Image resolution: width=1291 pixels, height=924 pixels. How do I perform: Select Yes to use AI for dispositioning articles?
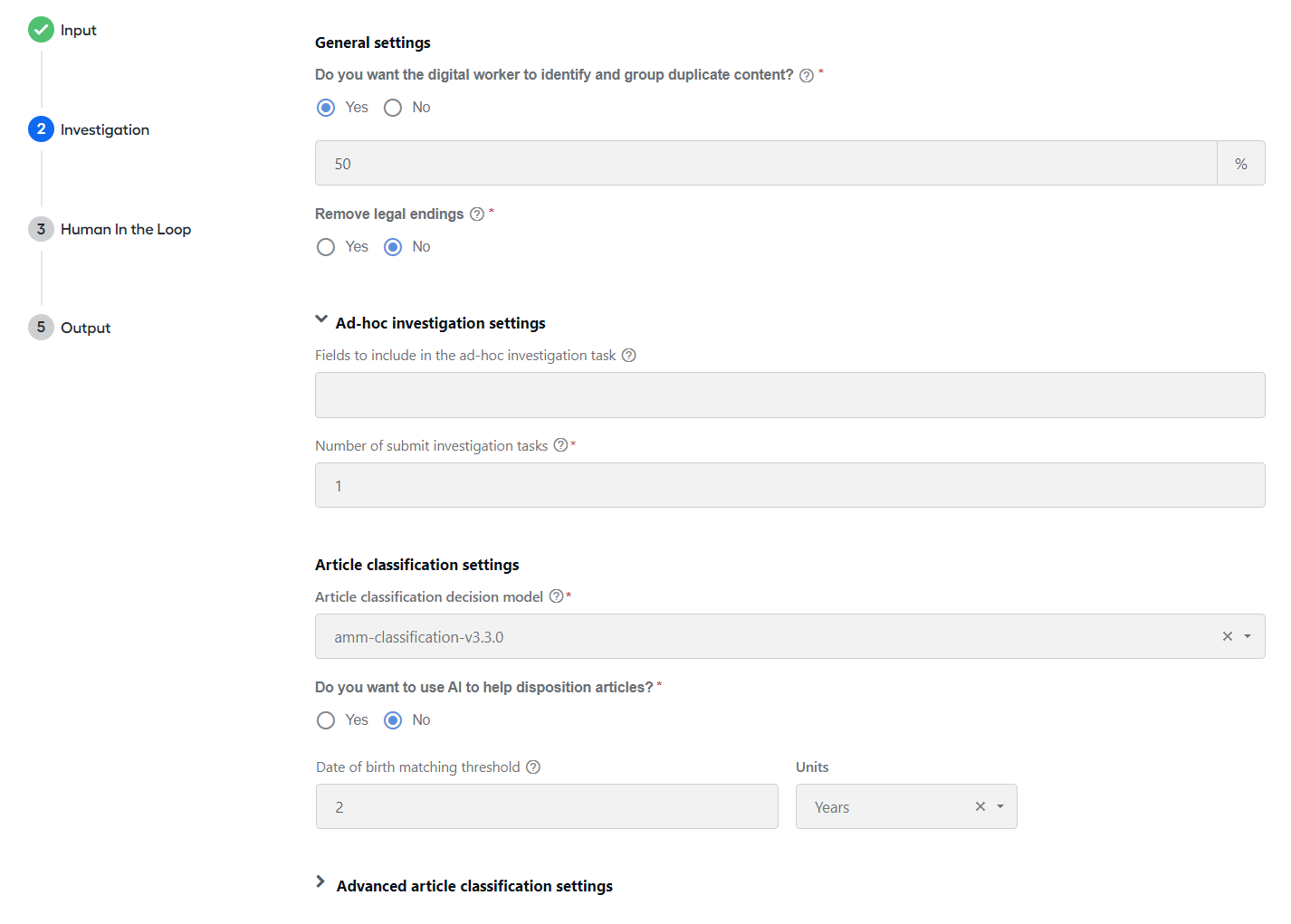pos(326,720)
